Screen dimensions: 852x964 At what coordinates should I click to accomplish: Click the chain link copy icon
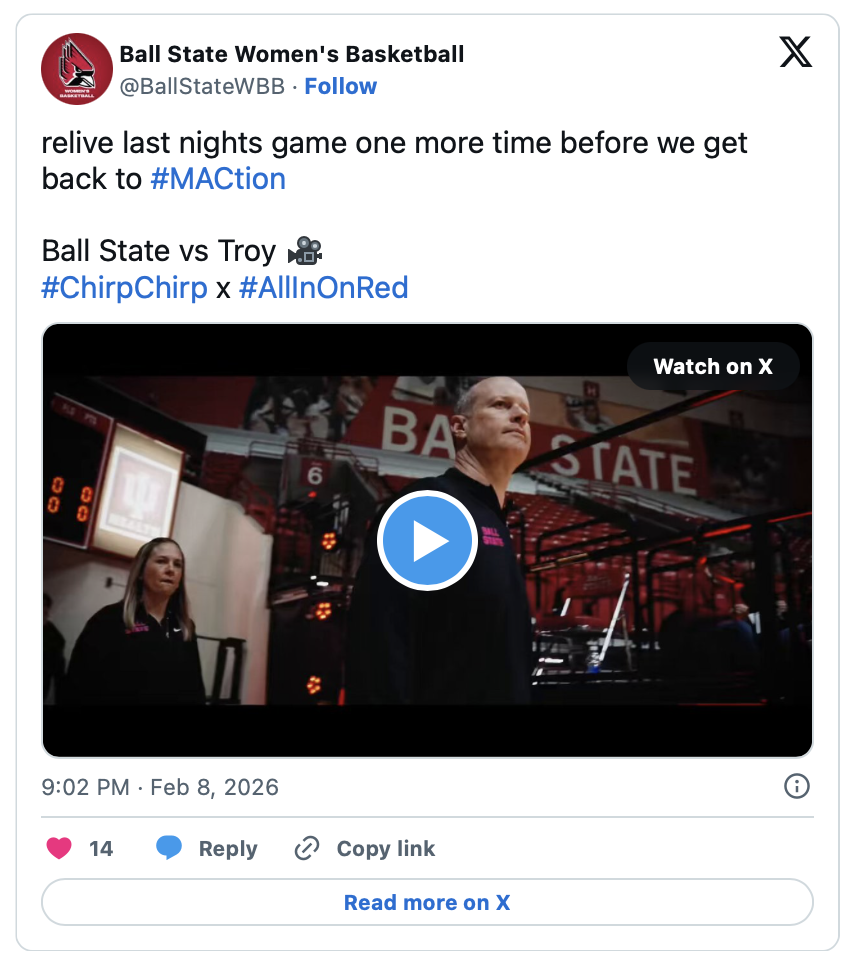click(306, 849)
